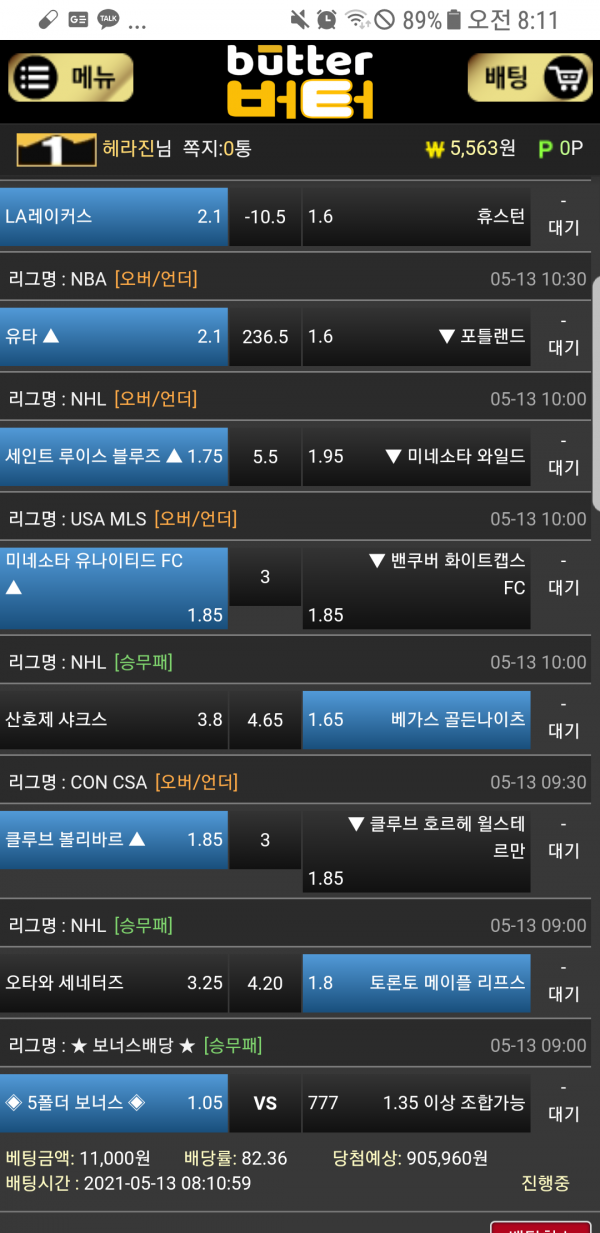Tap the battery indicator in status bar
Image resolution: width=600 pixels, height=1233 pixels.
(455, 19)
